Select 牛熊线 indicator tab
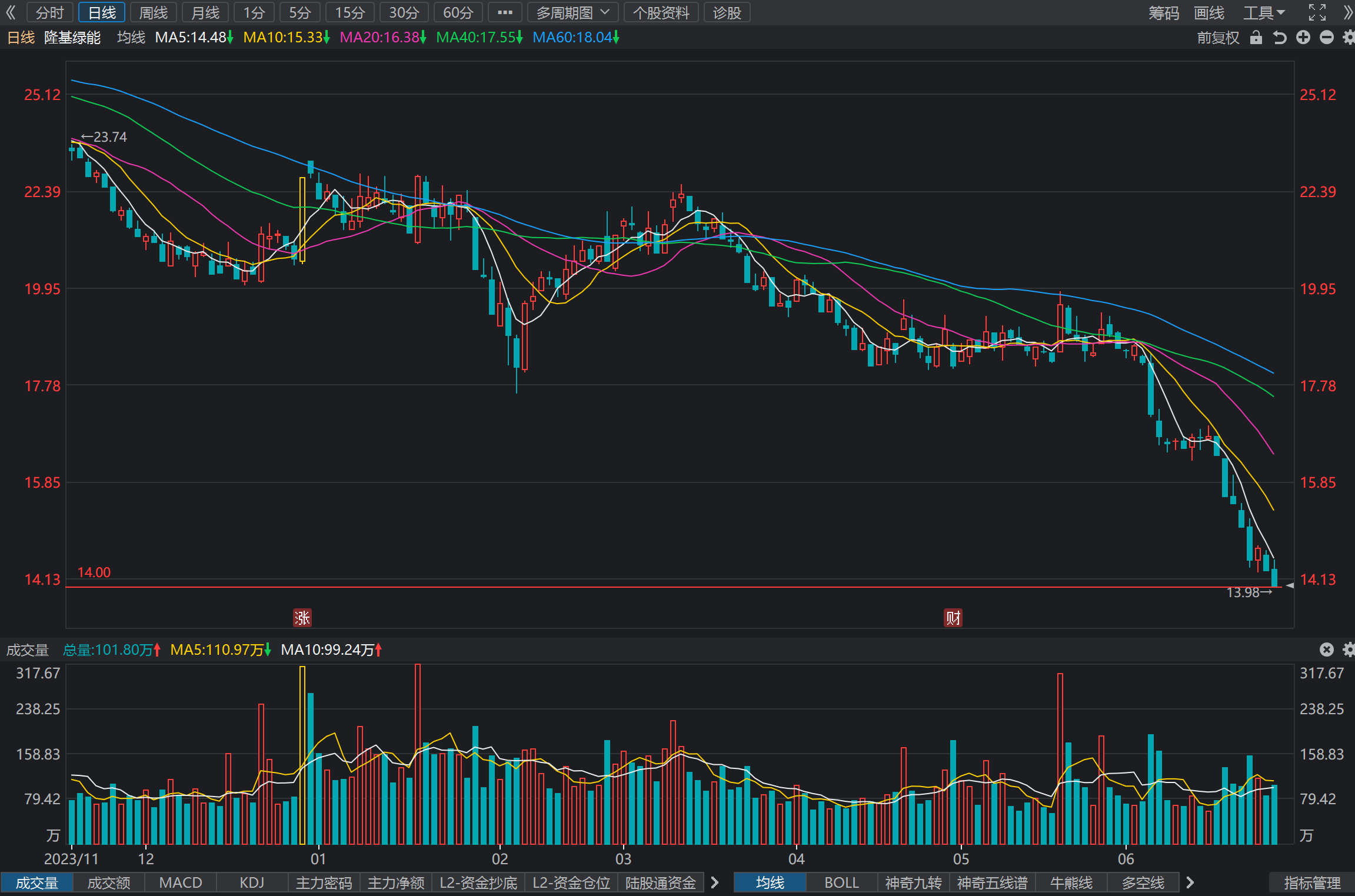The height and width of the screenshot is (896, 1355). pyautogui.click(x=1071, y=882)
